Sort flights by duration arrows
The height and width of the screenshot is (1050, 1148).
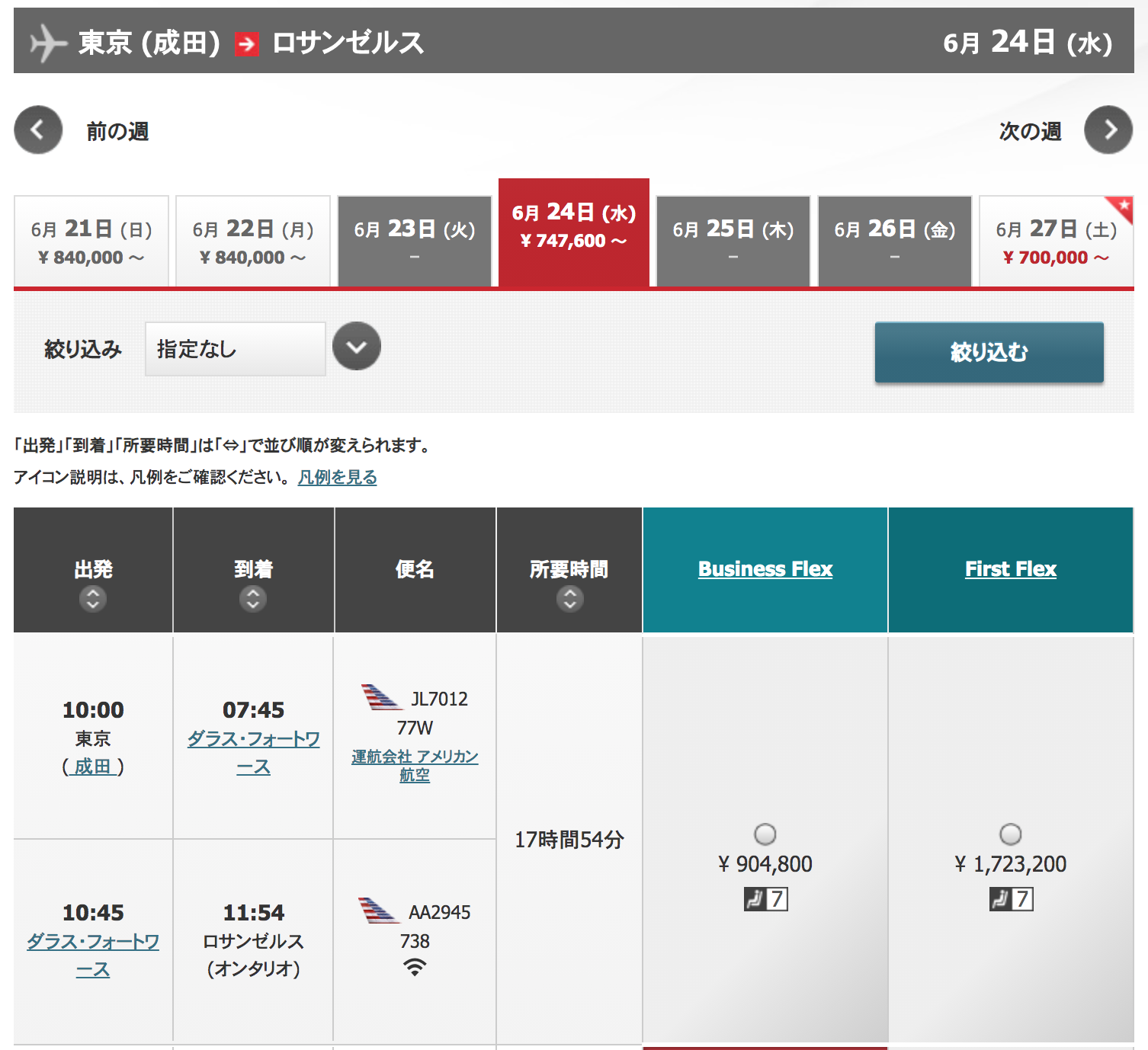(x=569, y=600)
